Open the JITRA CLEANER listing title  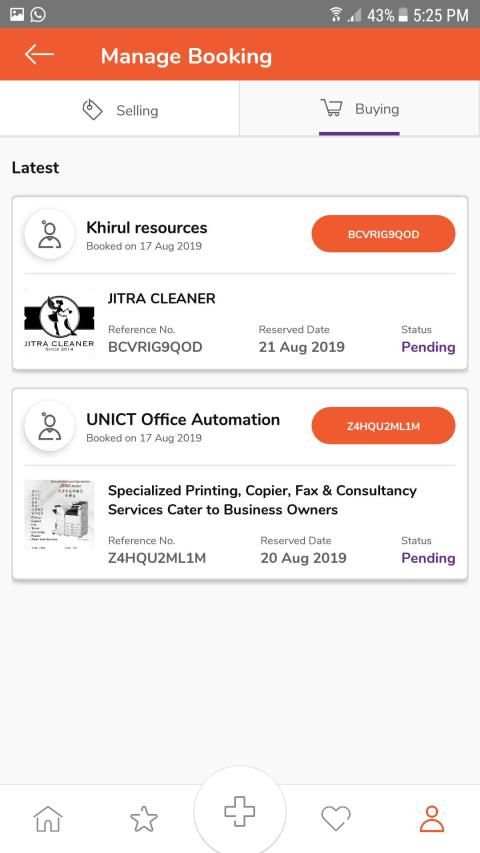click(x=162, y=298)
